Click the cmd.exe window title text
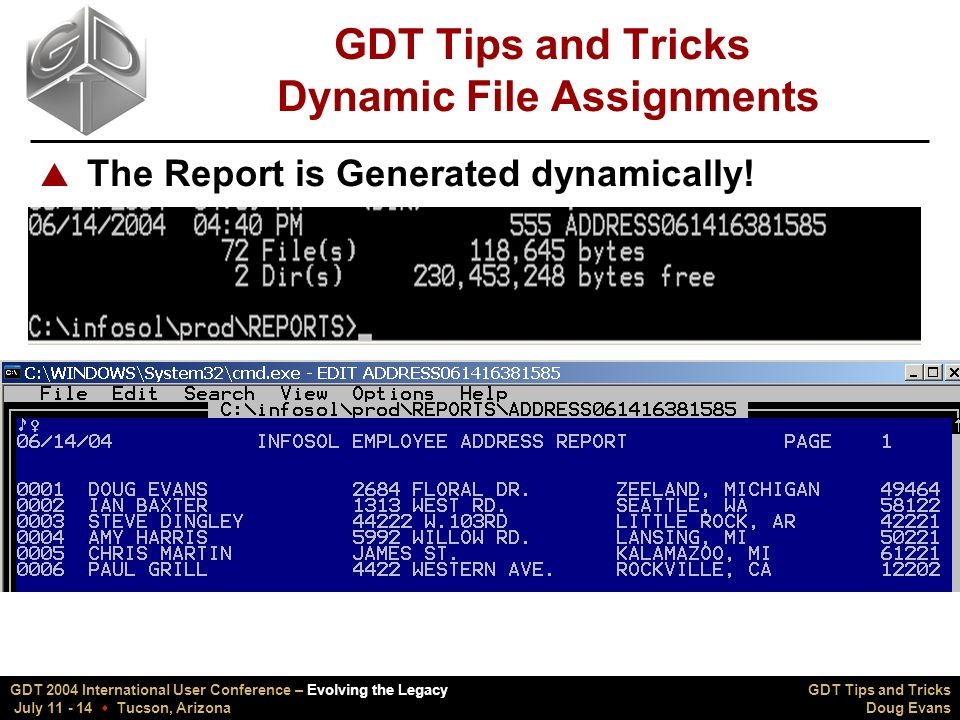This screenshot has width=960, height=720. click(292, 373)
